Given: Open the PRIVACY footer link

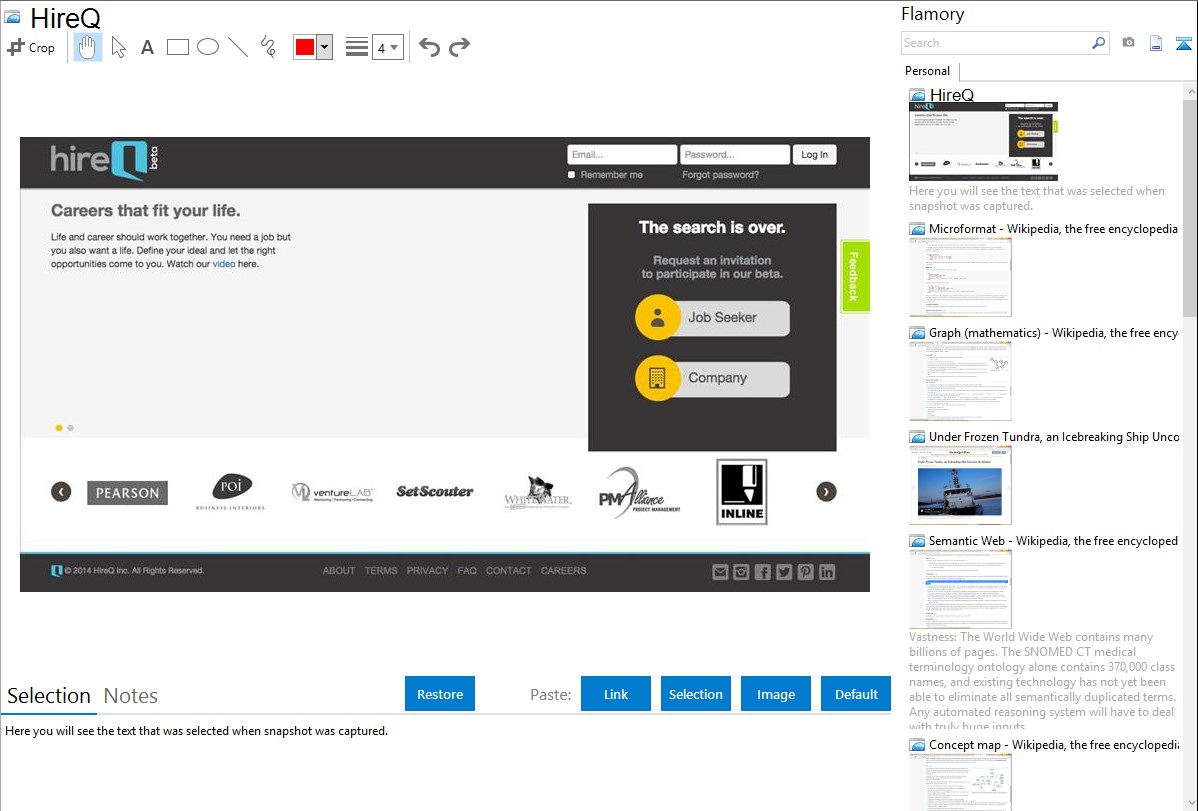Looking at the screenshot, I should (x=427, y=571).
